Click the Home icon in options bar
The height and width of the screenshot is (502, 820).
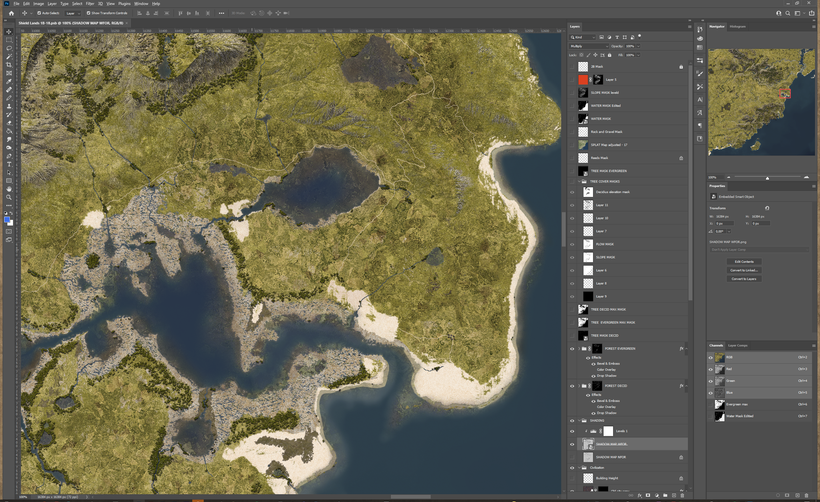pos(9,13)
